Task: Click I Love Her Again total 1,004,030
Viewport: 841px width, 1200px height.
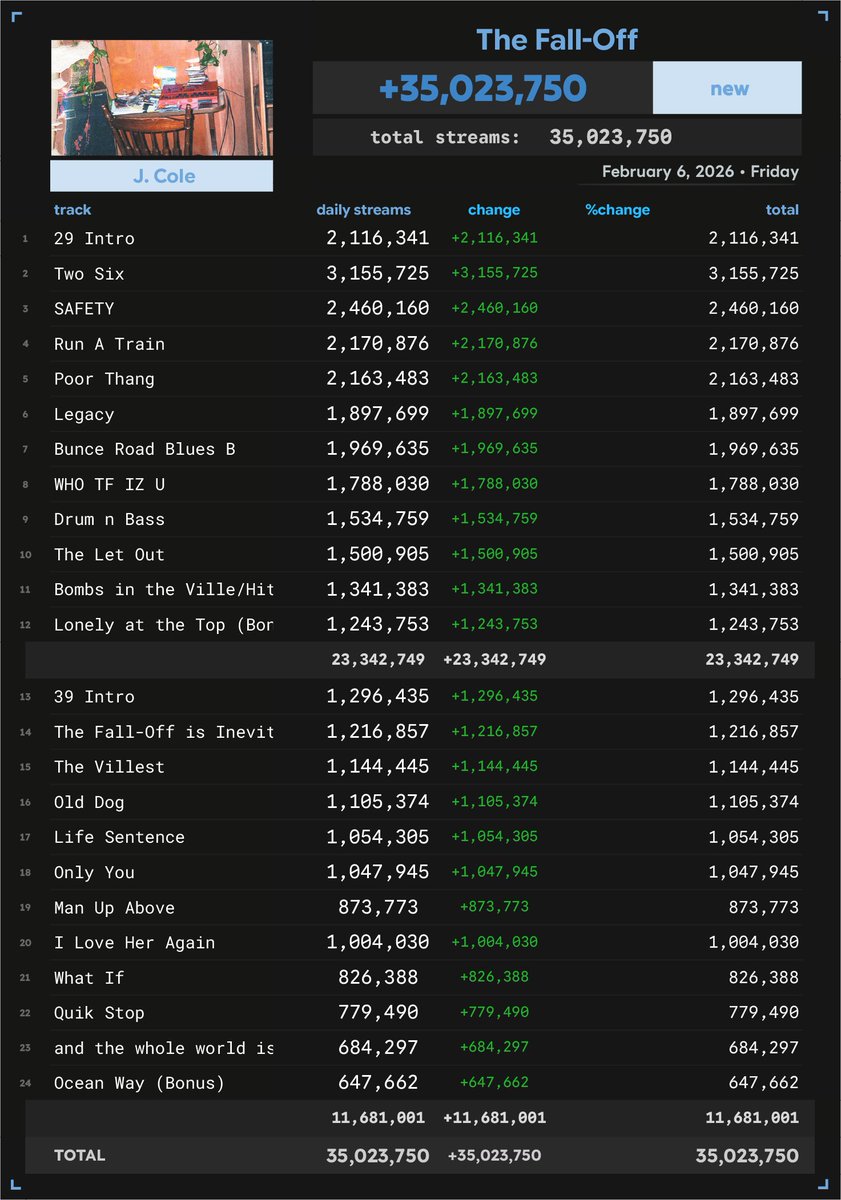Action: (x=753, y=943)
